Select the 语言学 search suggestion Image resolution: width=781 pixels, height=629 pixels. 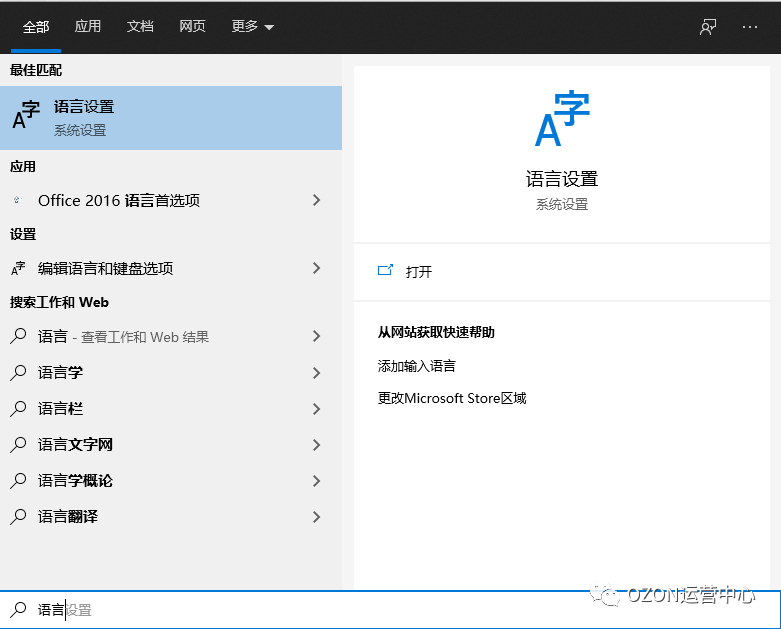[x=171, y=373]
